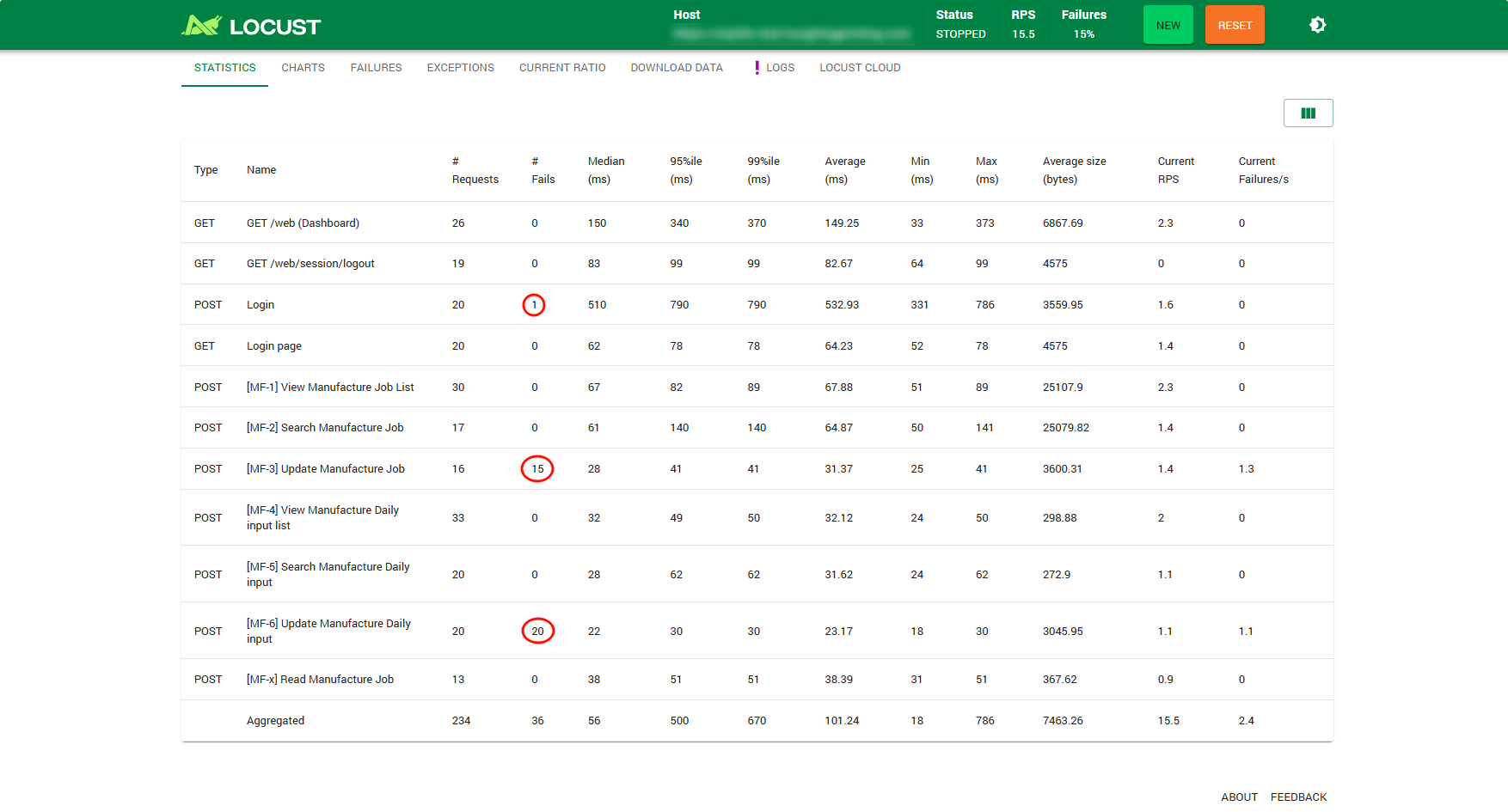View the EXCEPTIONS tab
This screenshot has width=1508, height=812.
tap(460, 67)
